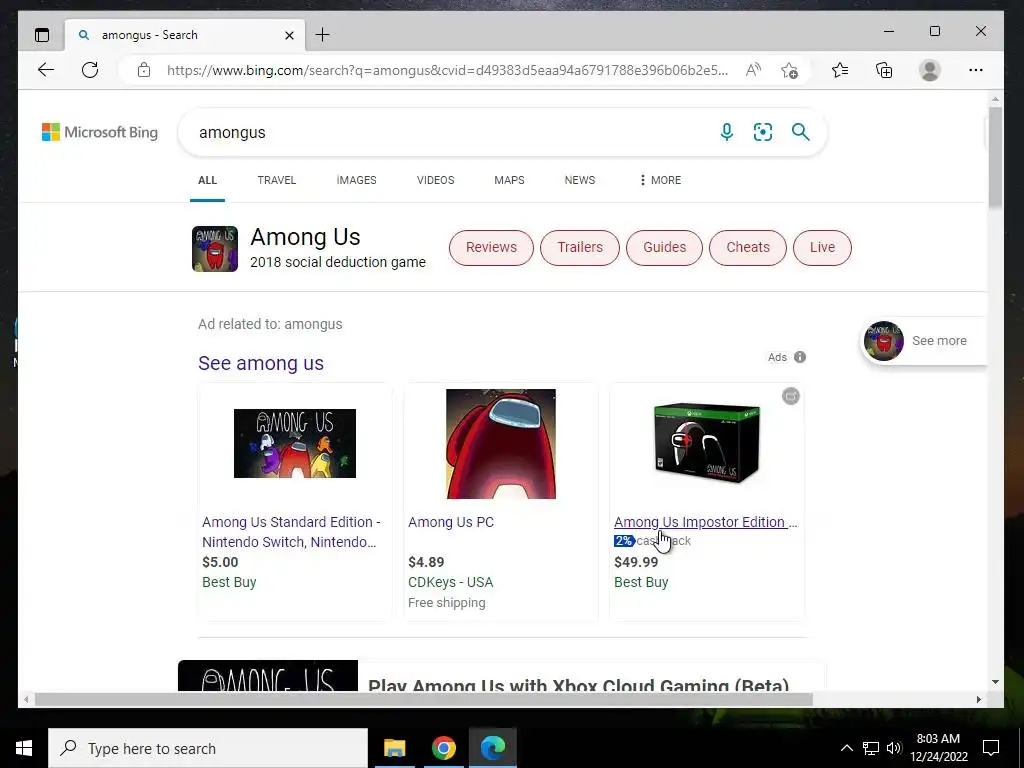
Task: Switch to MAPS tab
Action: point(509,180)
